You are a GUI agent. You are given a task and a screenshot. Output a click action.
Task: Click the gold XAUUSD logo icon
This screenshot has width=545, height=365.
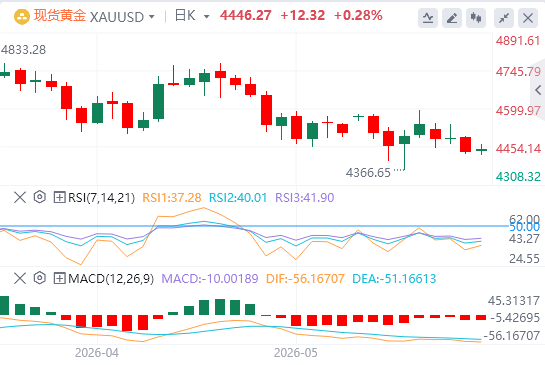(22, 17)
